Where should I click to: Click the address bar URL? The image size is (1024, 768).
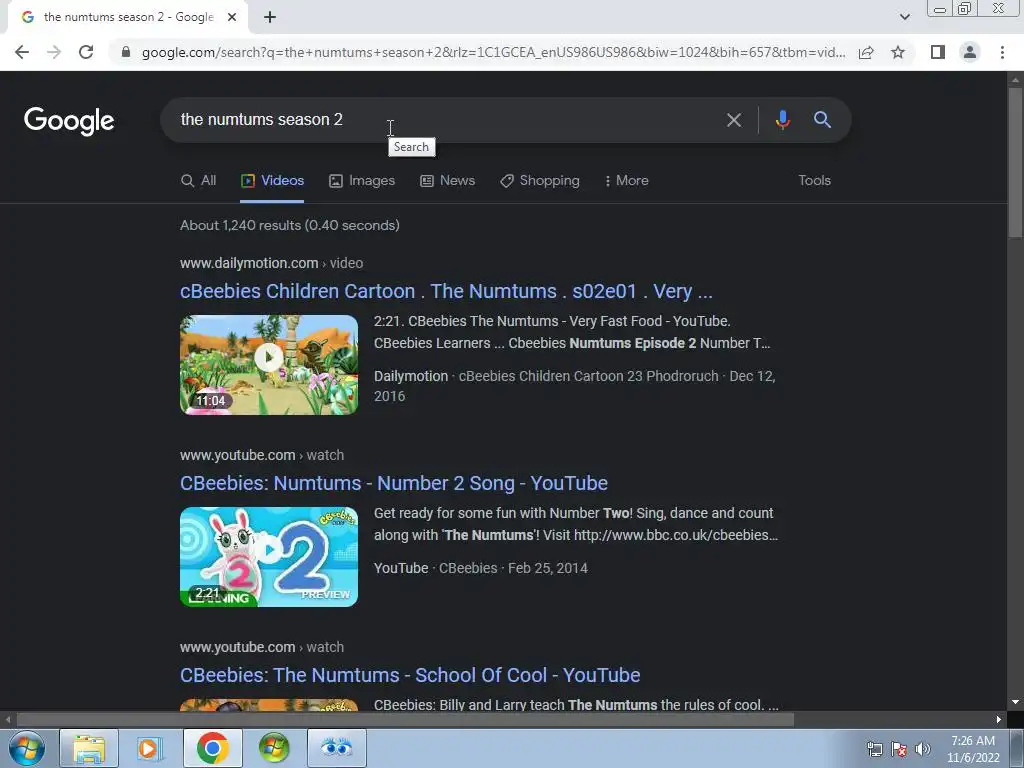click(493, 52)
